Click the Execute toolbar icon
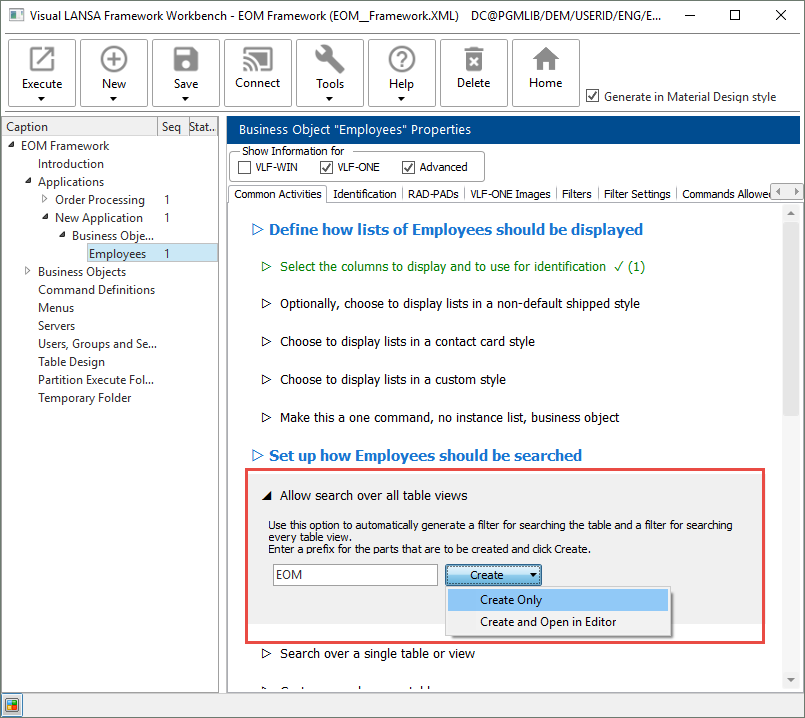805x718 pixels. coord(42,59)
